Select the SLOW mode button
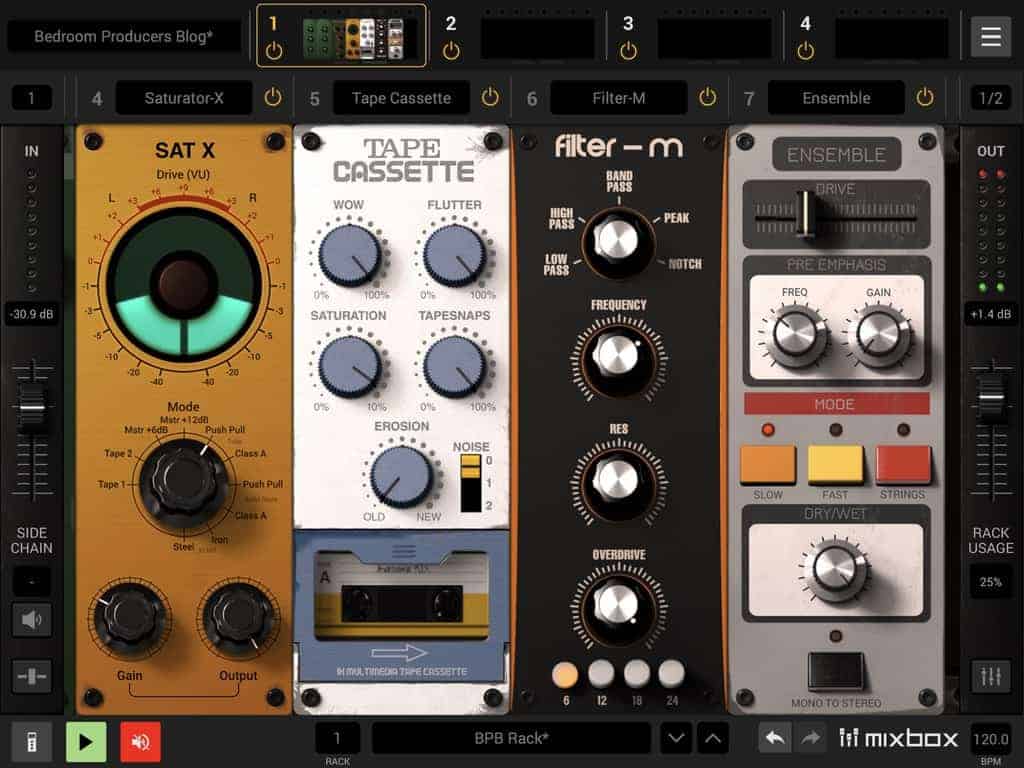Viewport: 1024px width, 768px height. [x=768, y=465]
